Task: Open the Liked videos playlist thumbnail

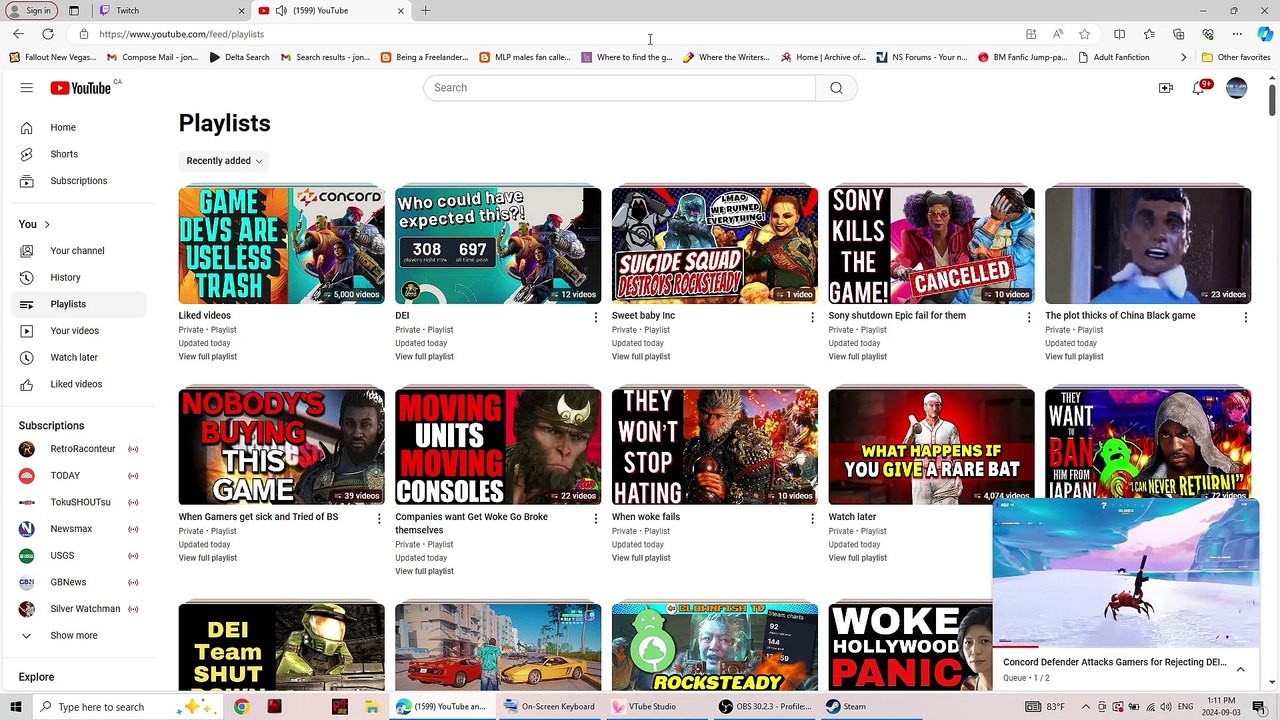Action: 281,245
